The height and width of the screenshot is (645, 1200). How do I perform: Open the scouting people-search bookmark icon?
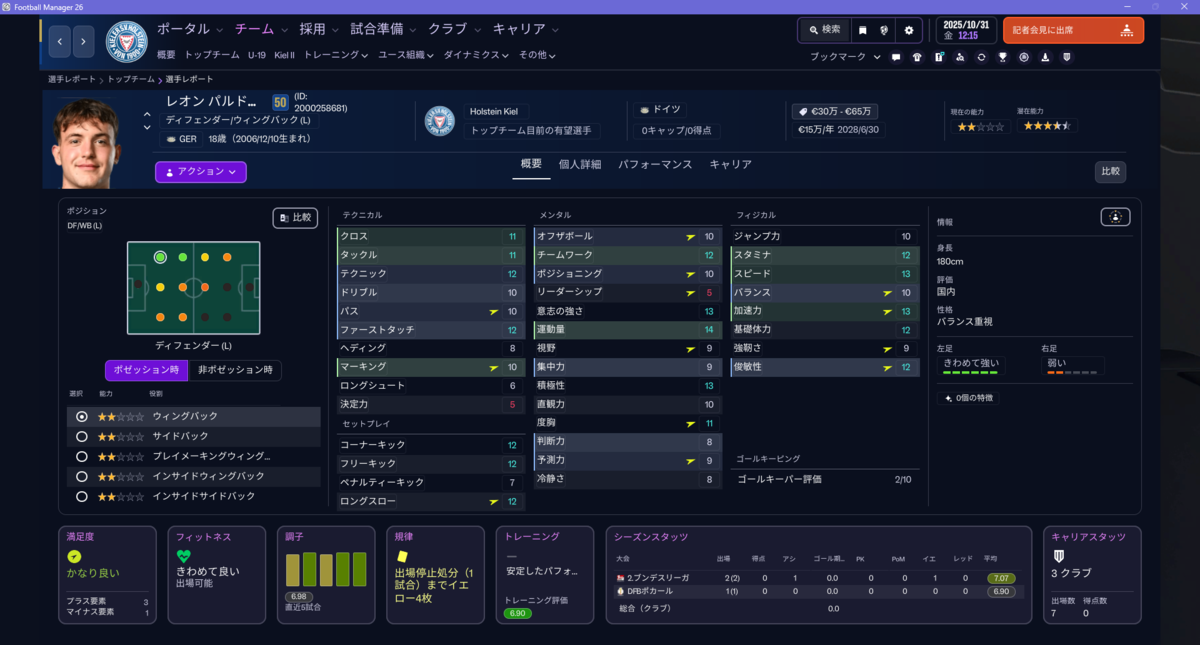pos(960,57)
